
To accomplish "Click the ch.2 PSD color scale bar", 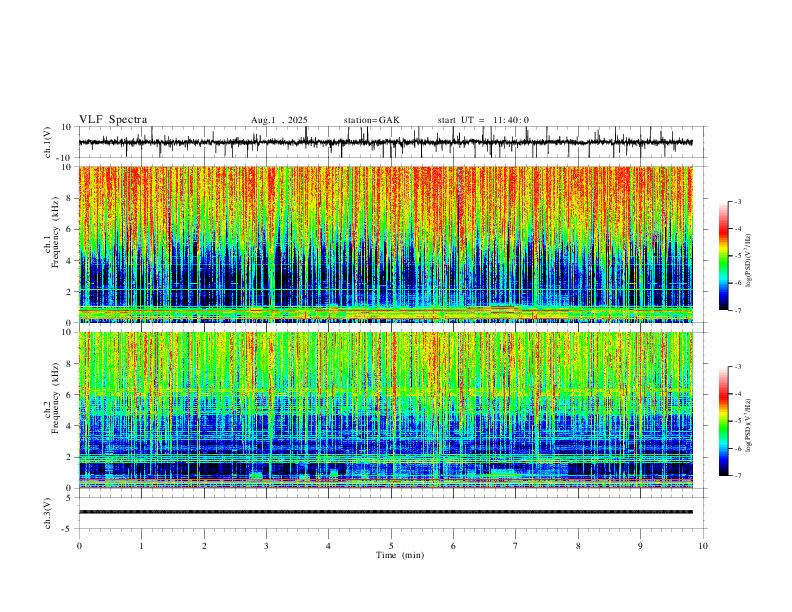I will tap(724, 421).
